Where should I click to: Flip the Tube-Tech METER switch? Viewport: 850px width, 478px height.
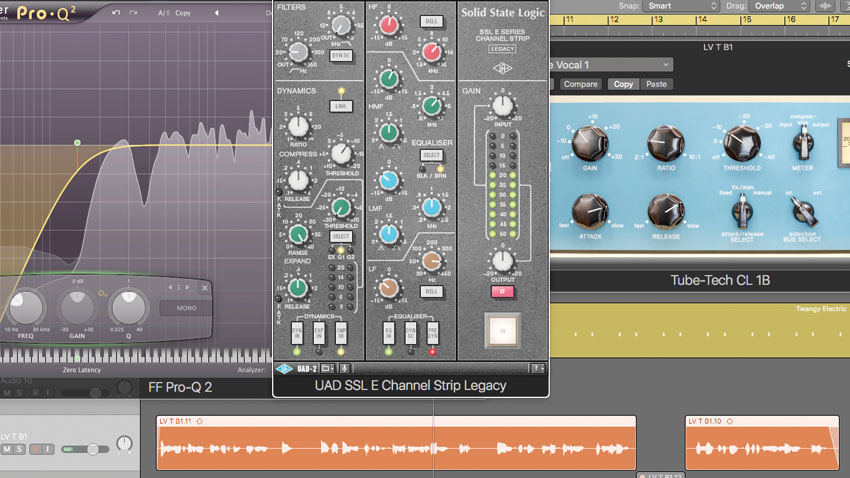802,143
